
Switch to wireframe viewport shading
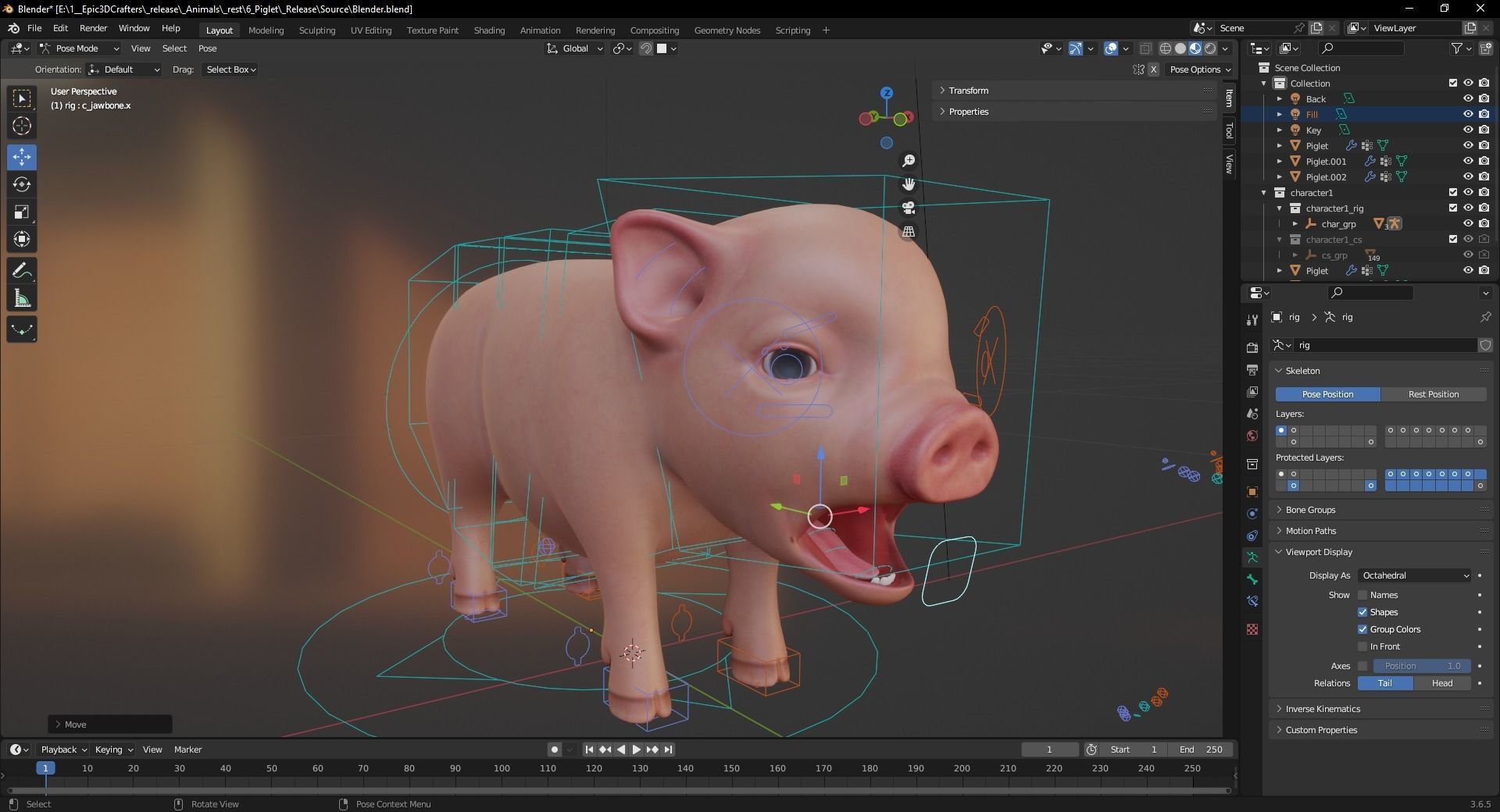pyautogui.click(x=1166, y=48)
